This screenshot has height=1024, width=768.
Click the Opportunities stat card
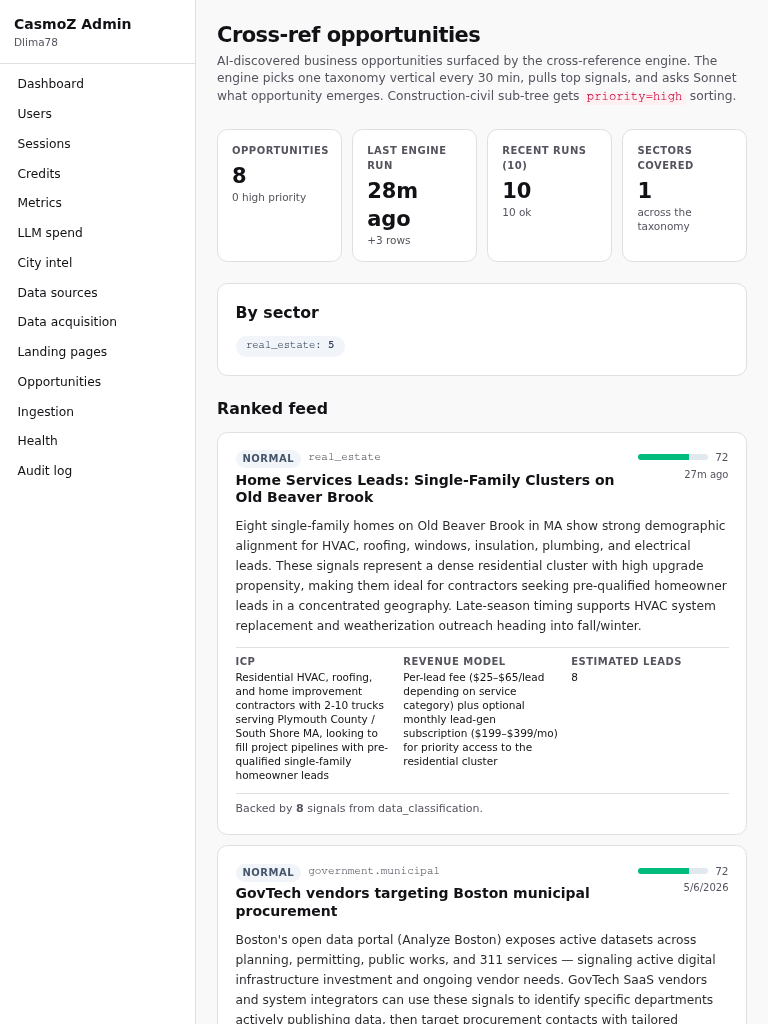click(x=280, y=195)
